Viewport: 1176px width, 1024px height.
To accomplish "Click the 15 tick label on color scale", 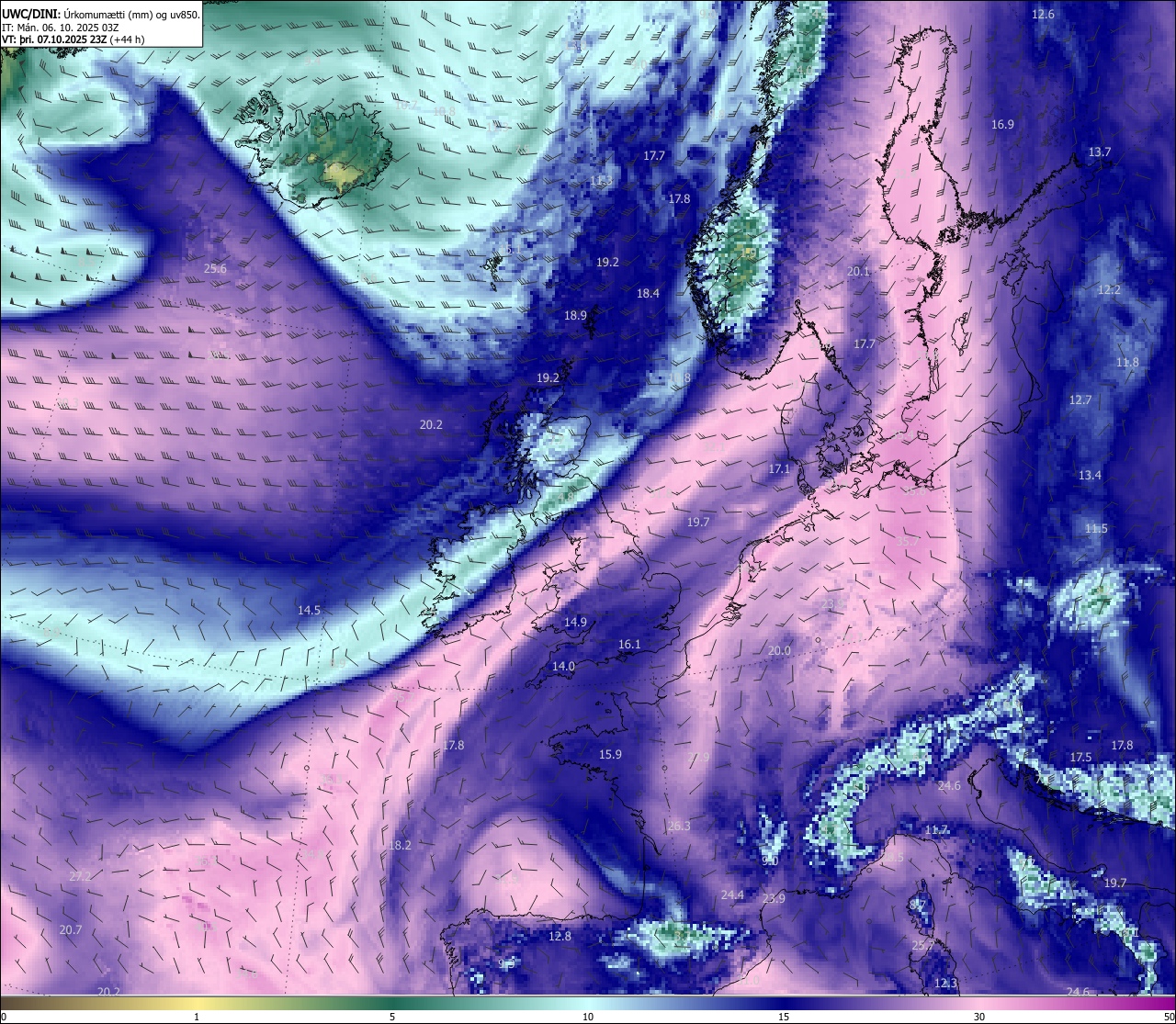I will (x=784, y=1017).
